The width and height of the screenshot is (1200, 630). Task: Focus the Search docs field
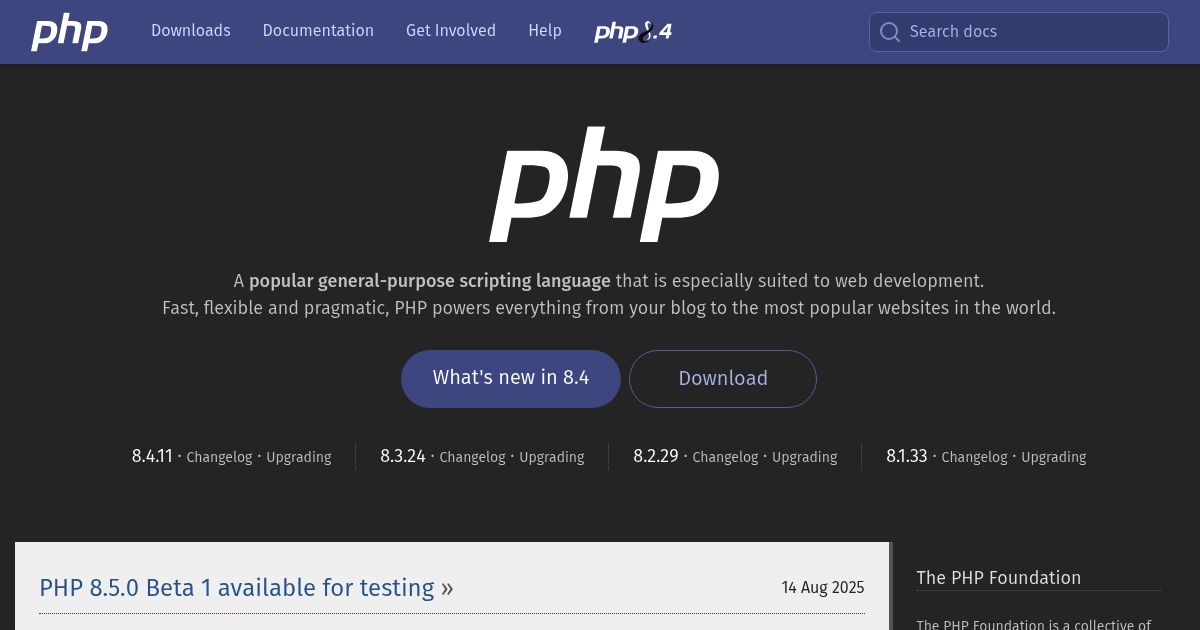[x=1030, y=32]
